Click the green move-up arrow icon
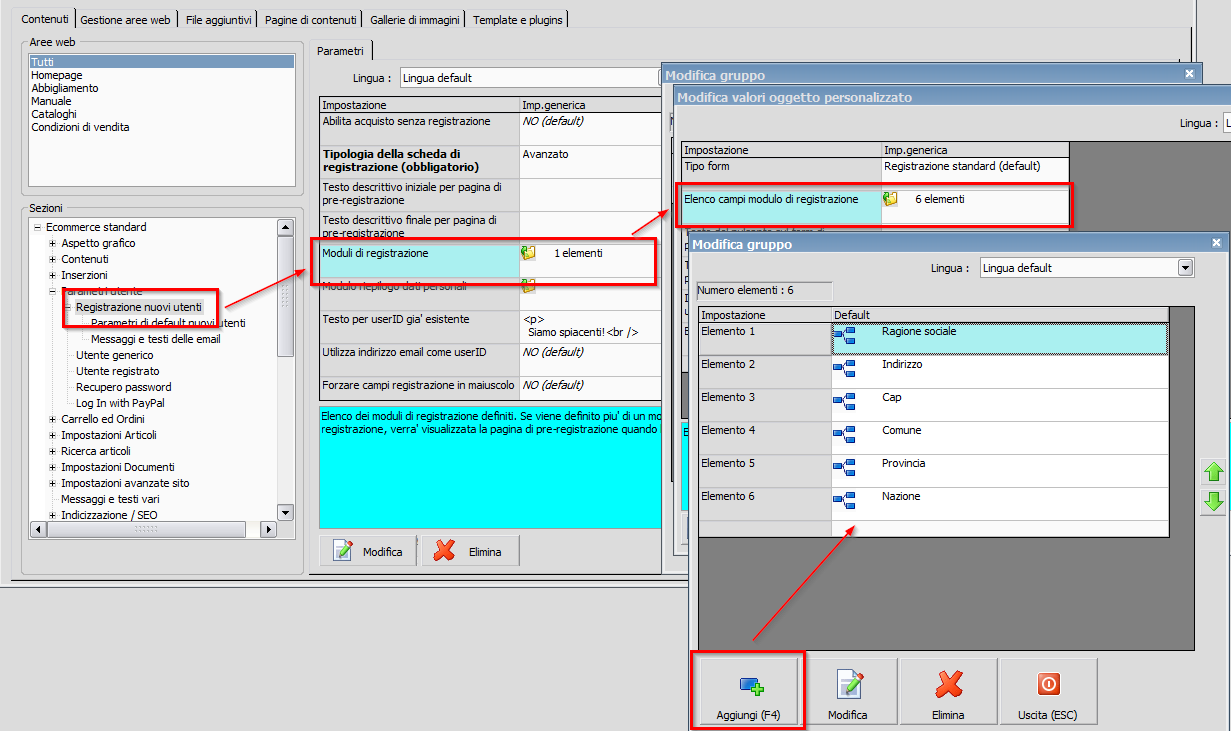The image size is (1231, 731). click(x=1213, y=473)
